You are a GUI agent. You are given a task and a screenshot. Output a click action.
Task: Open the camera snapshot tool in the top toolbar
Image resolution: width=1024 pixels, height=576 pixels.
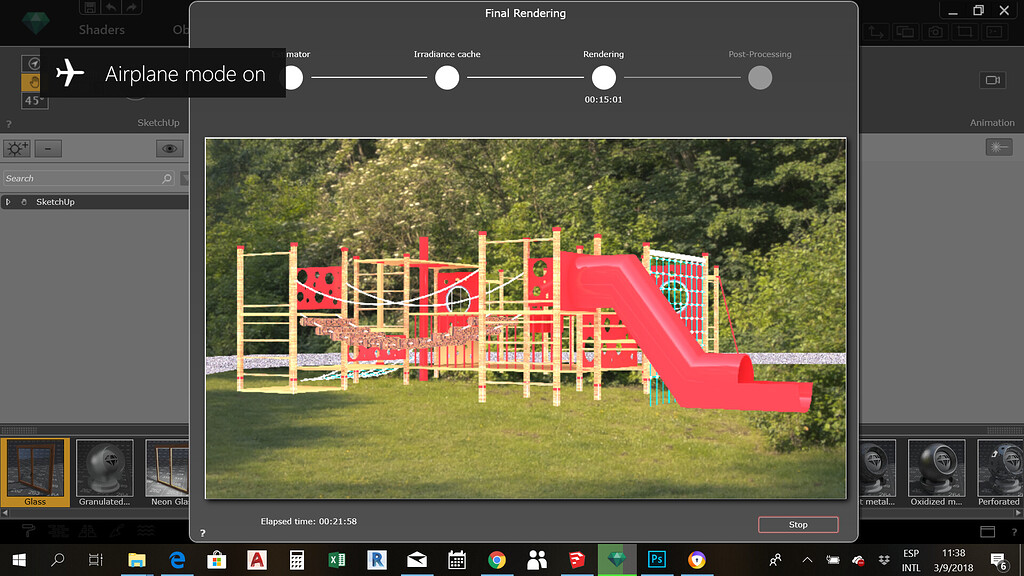click(933, 31)
